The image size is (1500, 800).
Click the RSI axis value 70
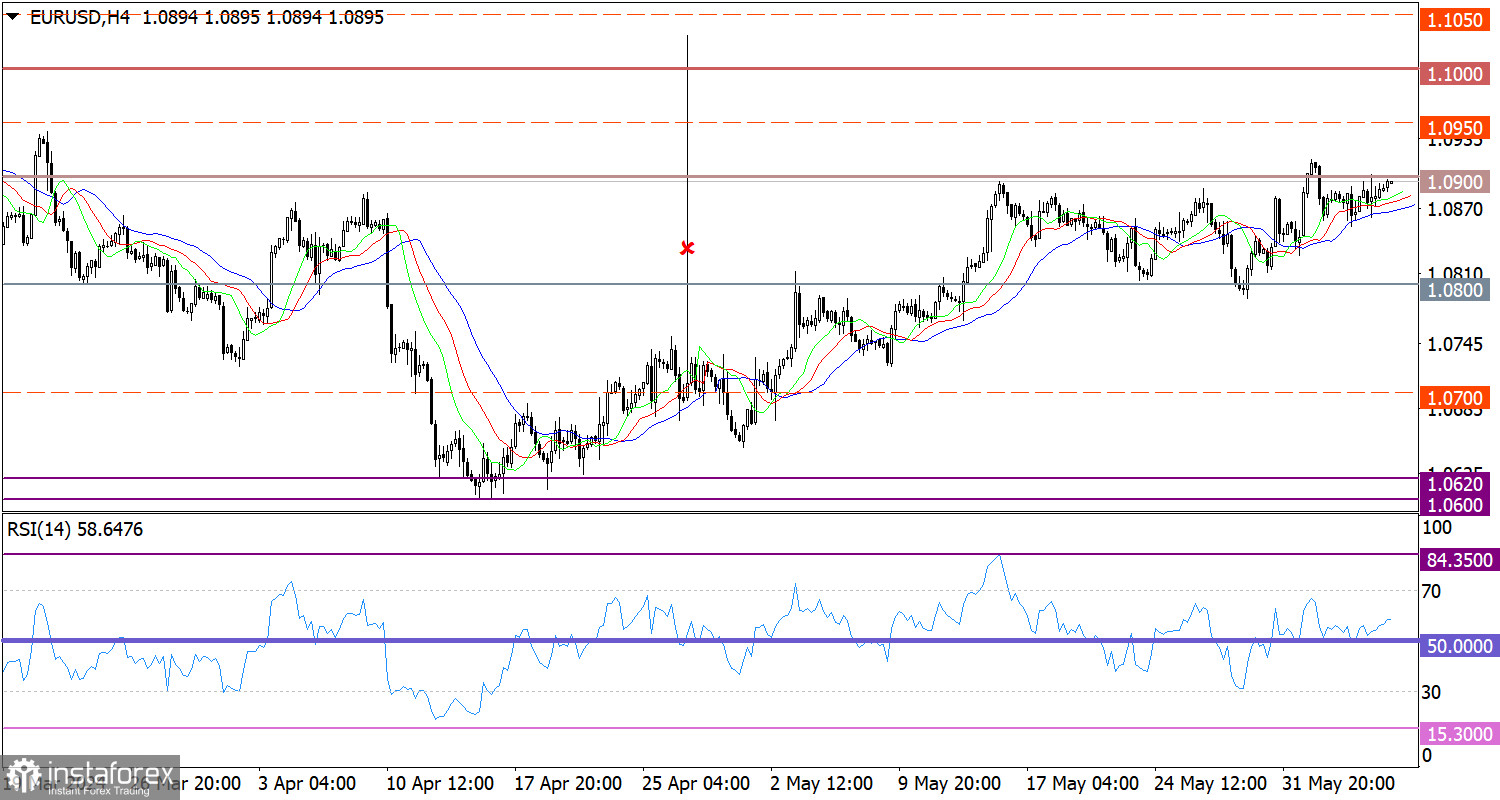pos(1432,591)
